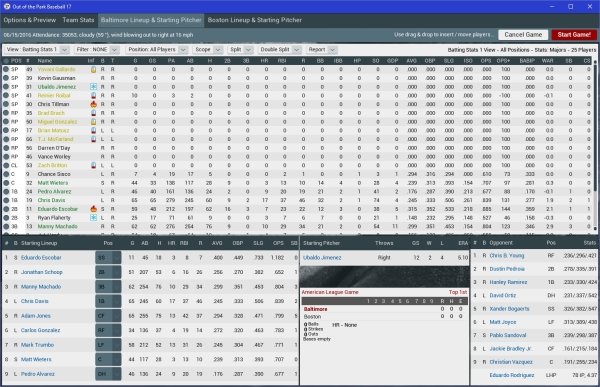The image size is (600, 387).
Task: Click the tired icon beside Brad Brach
Action: click(x=93, y=113)
